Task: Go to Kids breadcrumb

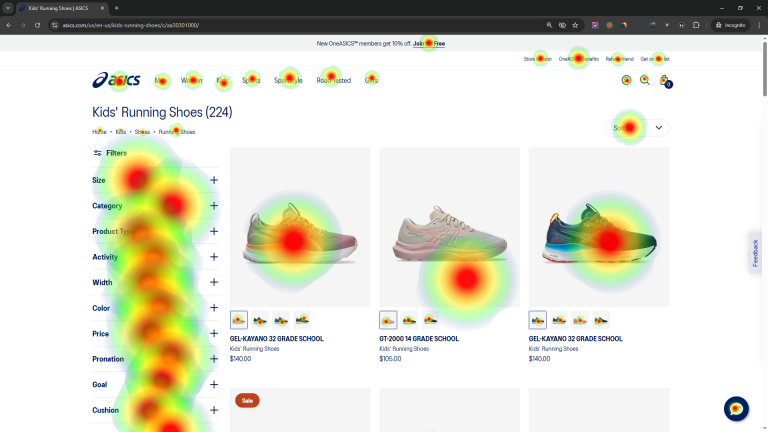Action: tap(121, 132)
